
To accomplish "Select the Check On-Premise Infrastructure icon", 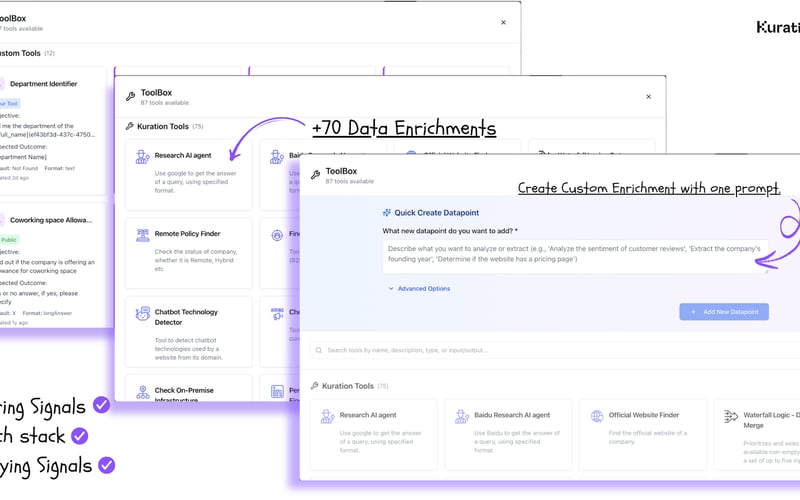I will coord(142,392).
